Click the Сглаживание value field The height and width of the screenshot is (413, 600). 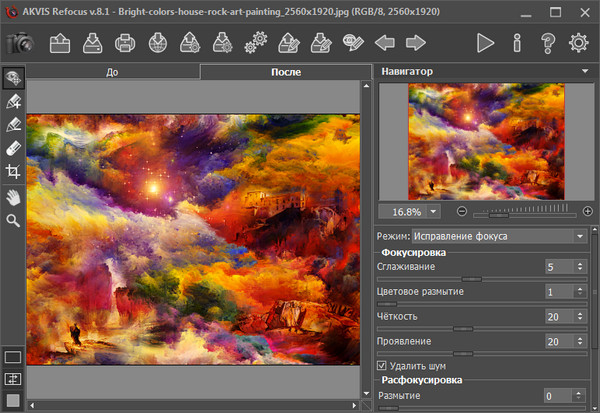pyautogui.click(x=558, y=267)
